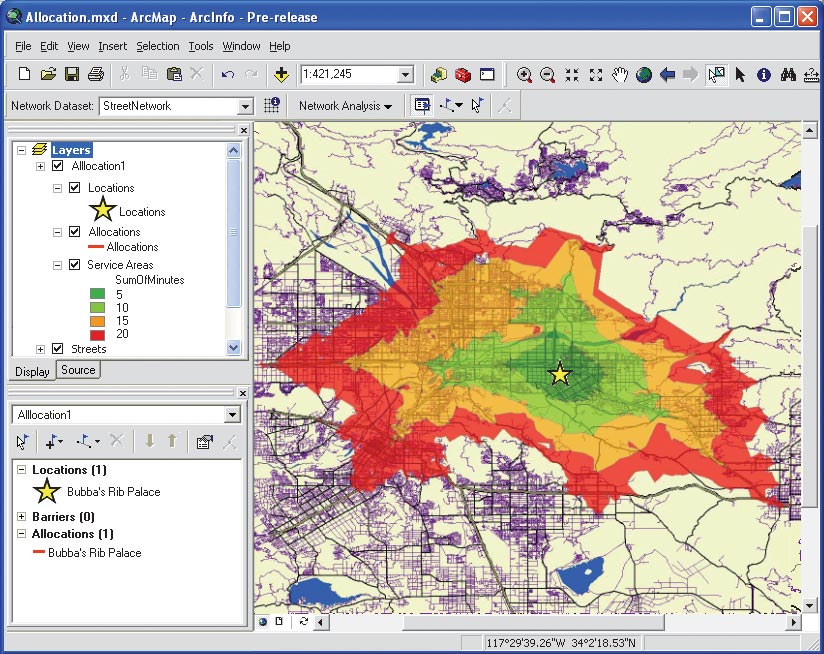This screenshot has height=654, width=824.
Task: Disable the Streets layer checkbox
Action: [x=58, y=349]
